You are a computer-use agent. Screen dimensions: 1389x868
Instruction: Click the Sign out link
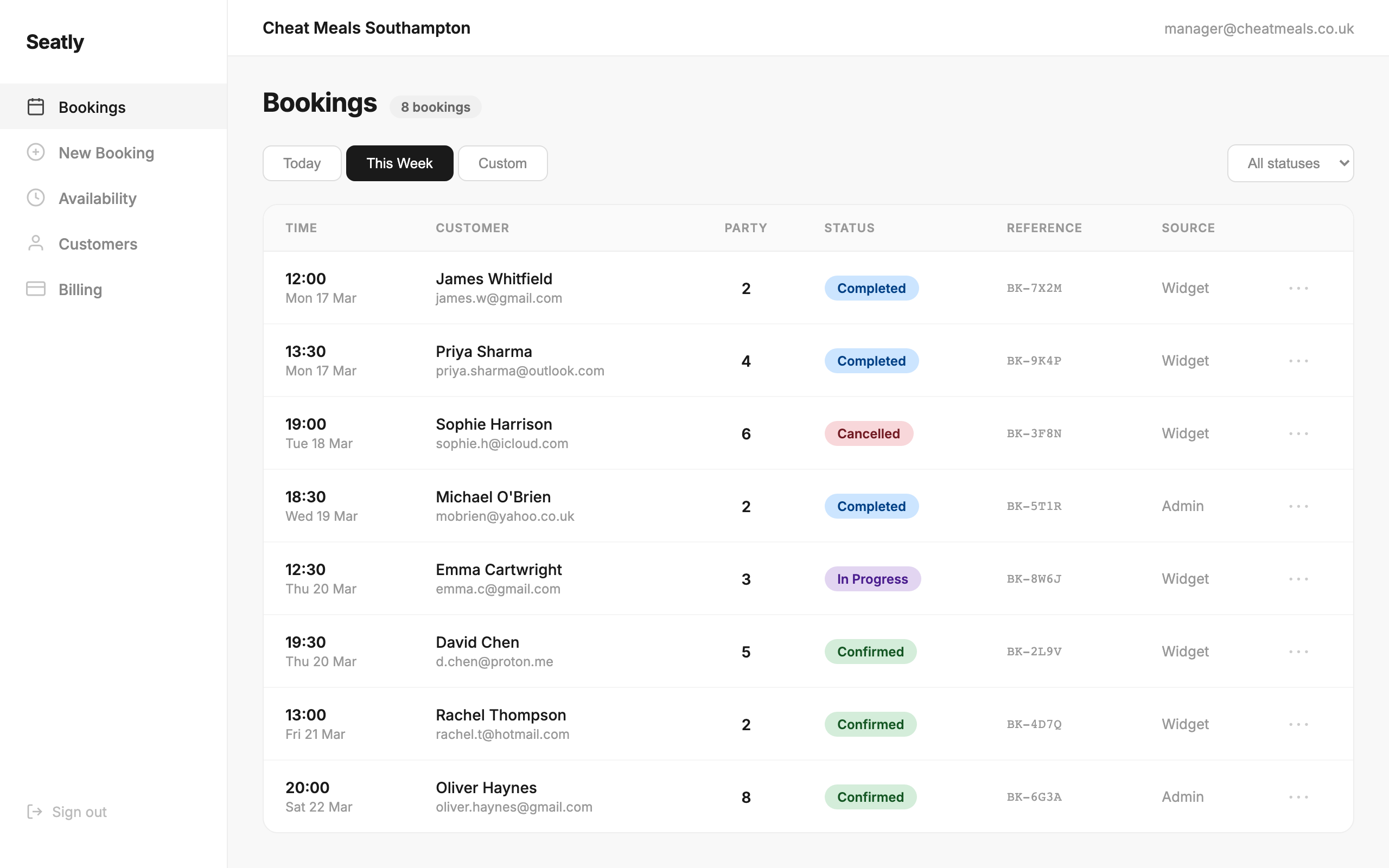79,811
